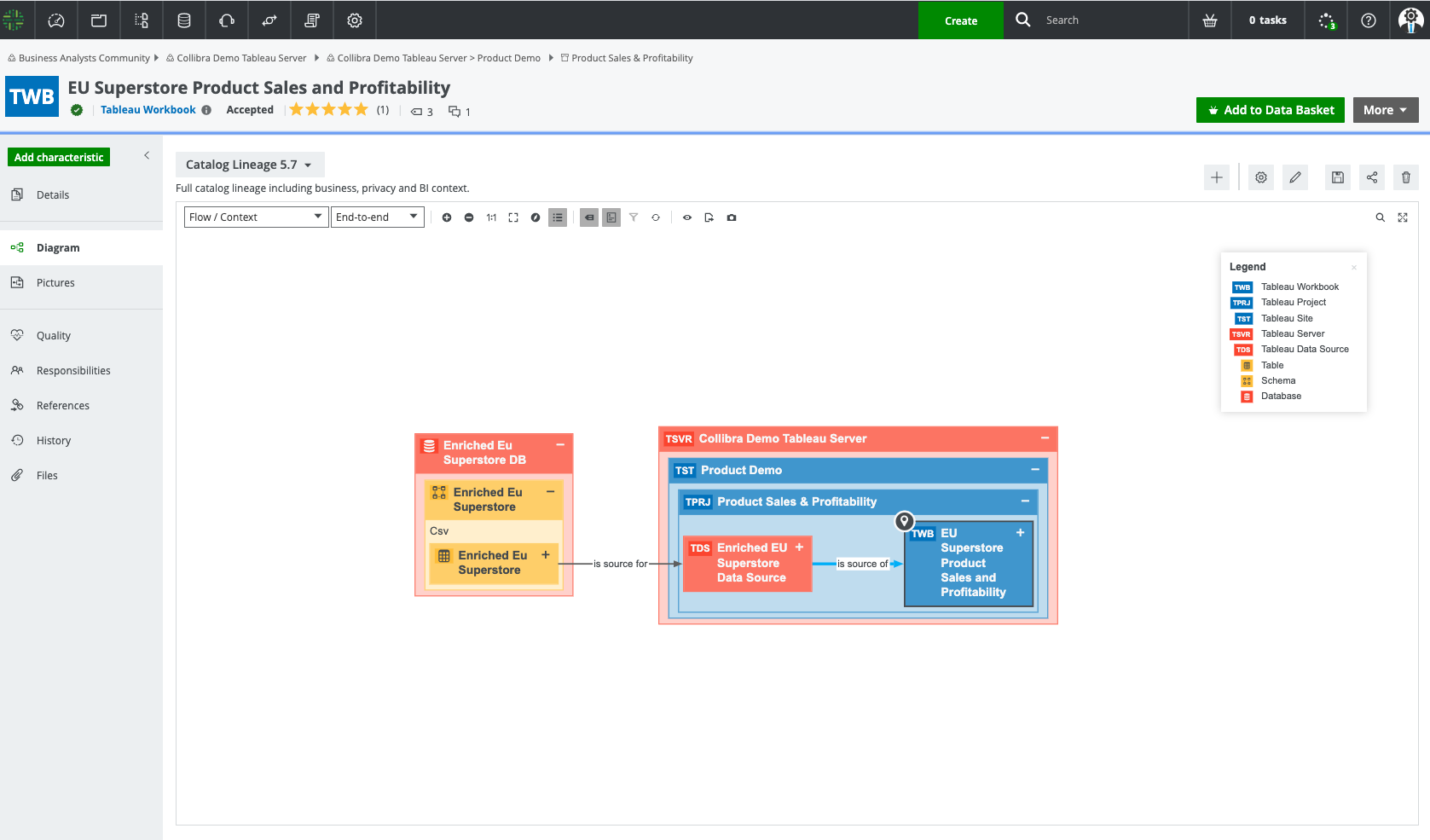Viewport: 1430px width, 840px height.
Task: Expand the EU Superstore workbook node
Action: pyautogui.click(x=1020, y=532)
